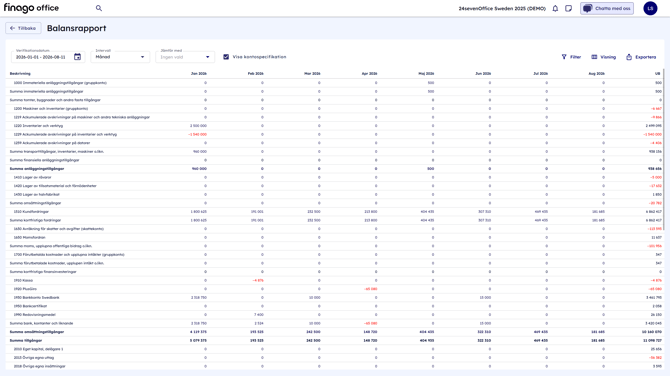The height and width of the screenshot is (376, 670).
Task: Open the Jämför med dropdown
Action: tap(185, 57)
